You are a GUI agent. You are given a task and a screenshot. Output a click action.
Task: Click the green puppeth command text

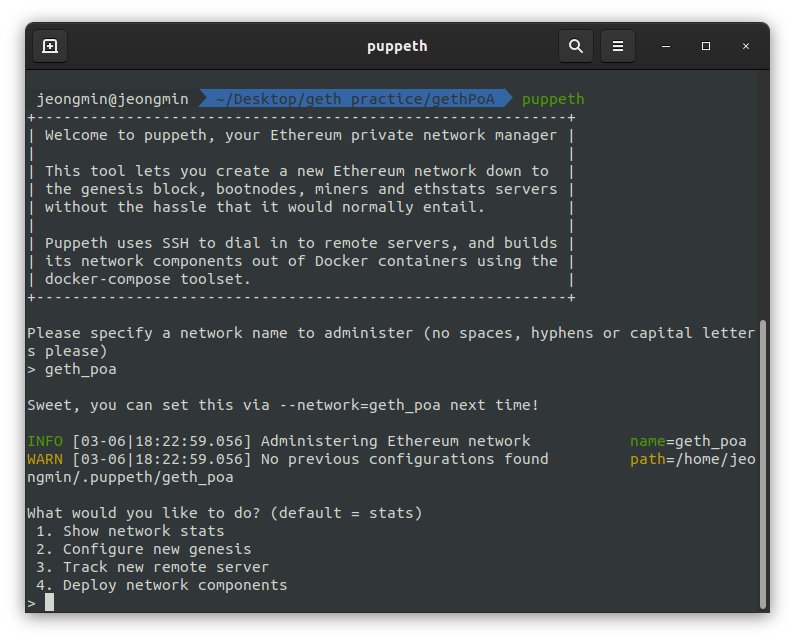pyautogui.click(x=553, y=99)
